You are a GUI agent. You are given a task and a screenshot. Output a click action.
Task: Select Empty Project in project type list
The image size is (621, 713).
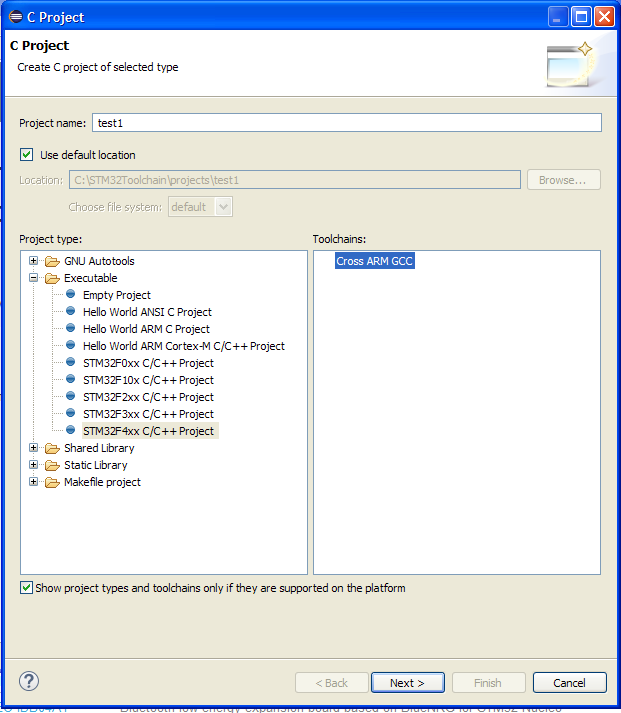117,295
